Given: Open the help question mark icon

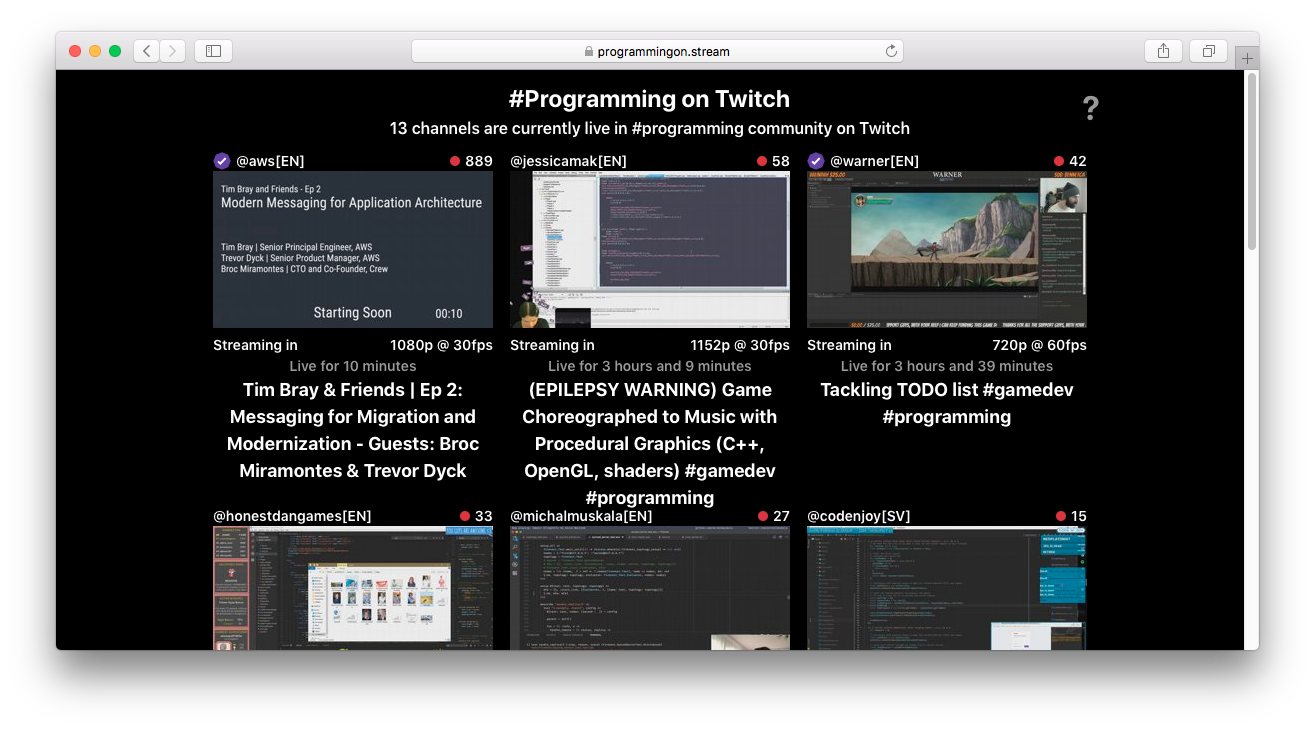Looking at the screenshot, I should 1090,108.
